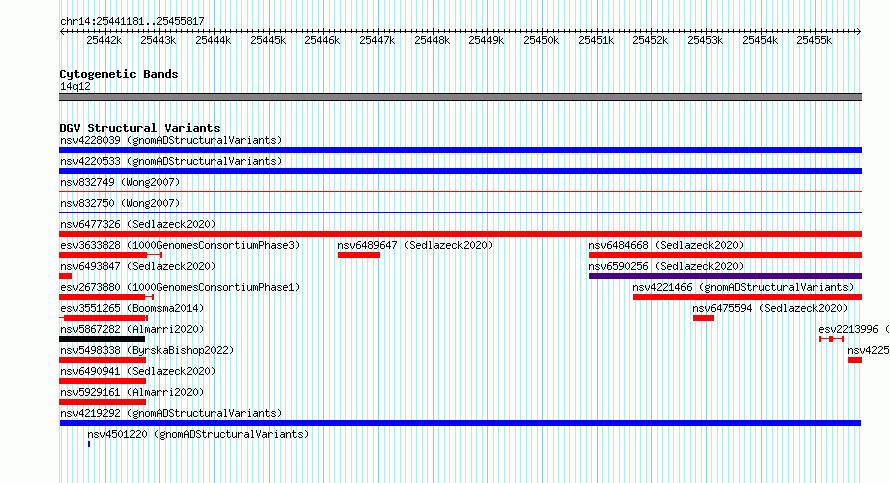Open the esv2213996 variant label
The image size is (890, 483).
pos(854,329)
